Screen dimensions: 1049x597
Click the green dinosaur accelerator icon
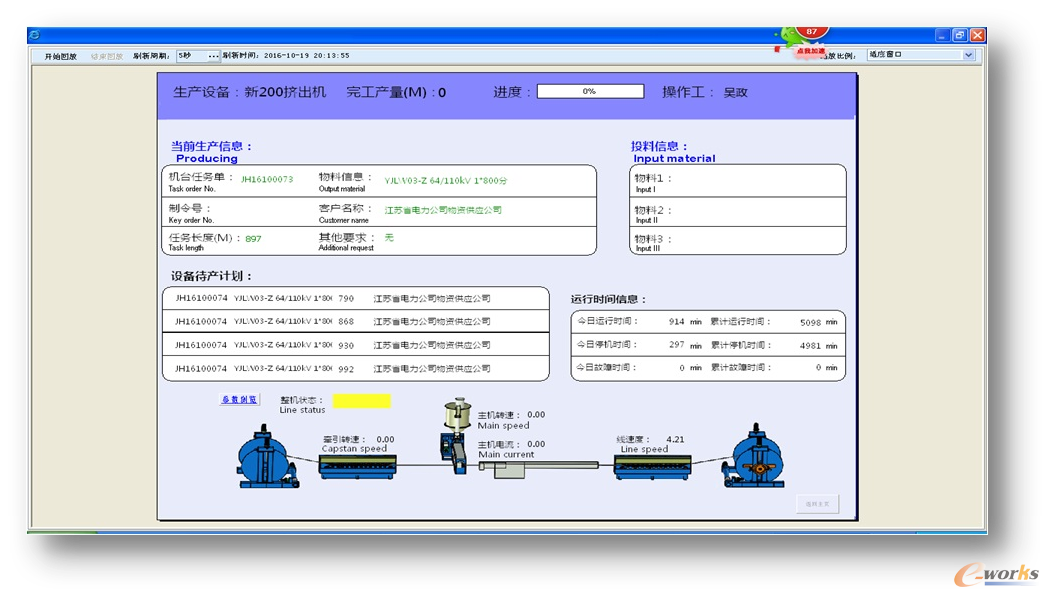pyautogui.click(x=791, y=37)
